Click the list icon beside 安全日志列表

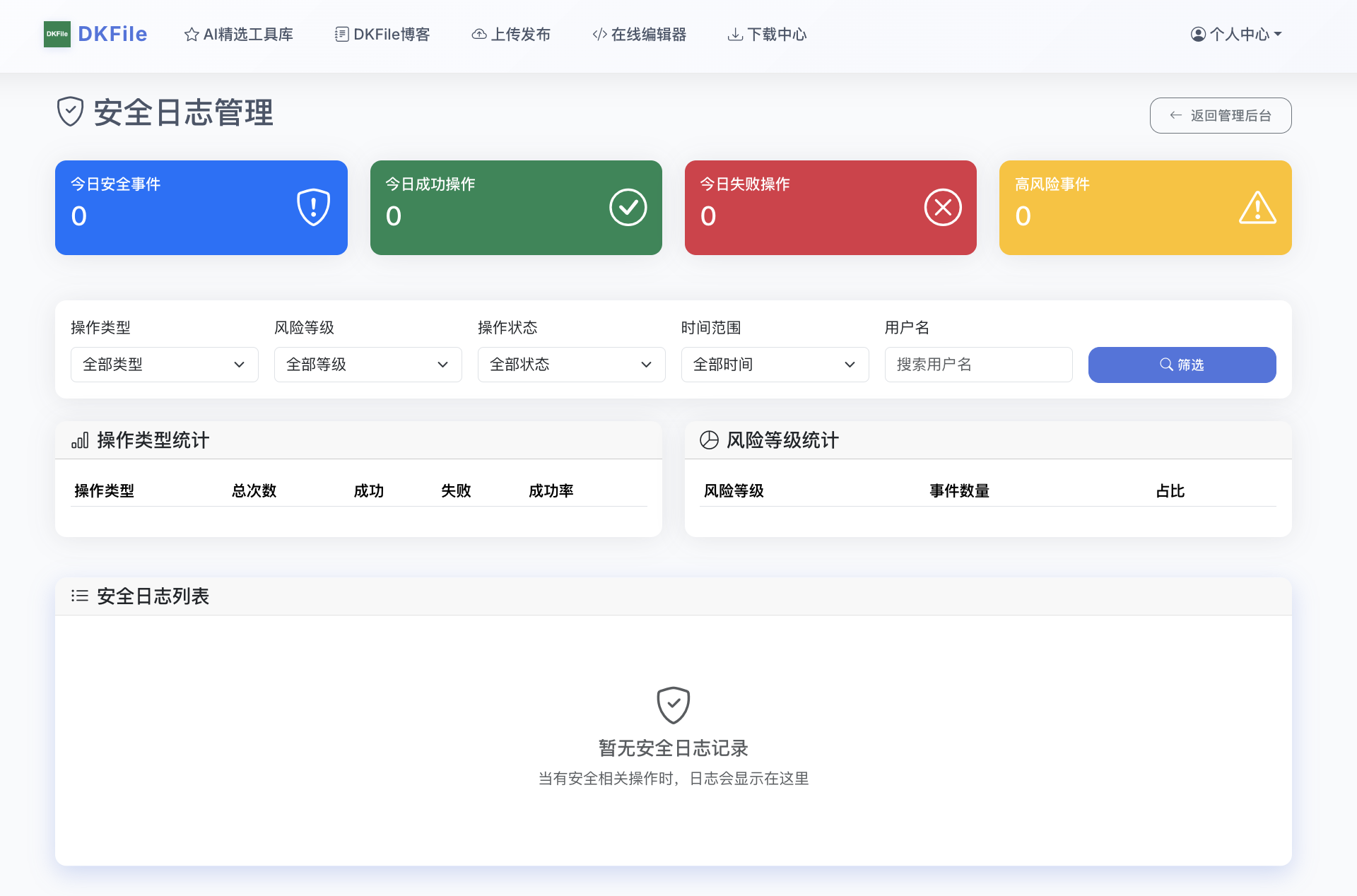[x=80, y=596]
